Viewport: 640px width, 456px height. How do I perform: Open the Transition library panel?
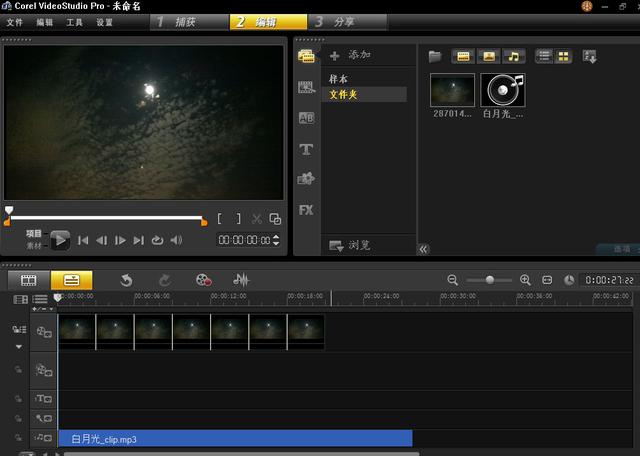tap(306, 118)
